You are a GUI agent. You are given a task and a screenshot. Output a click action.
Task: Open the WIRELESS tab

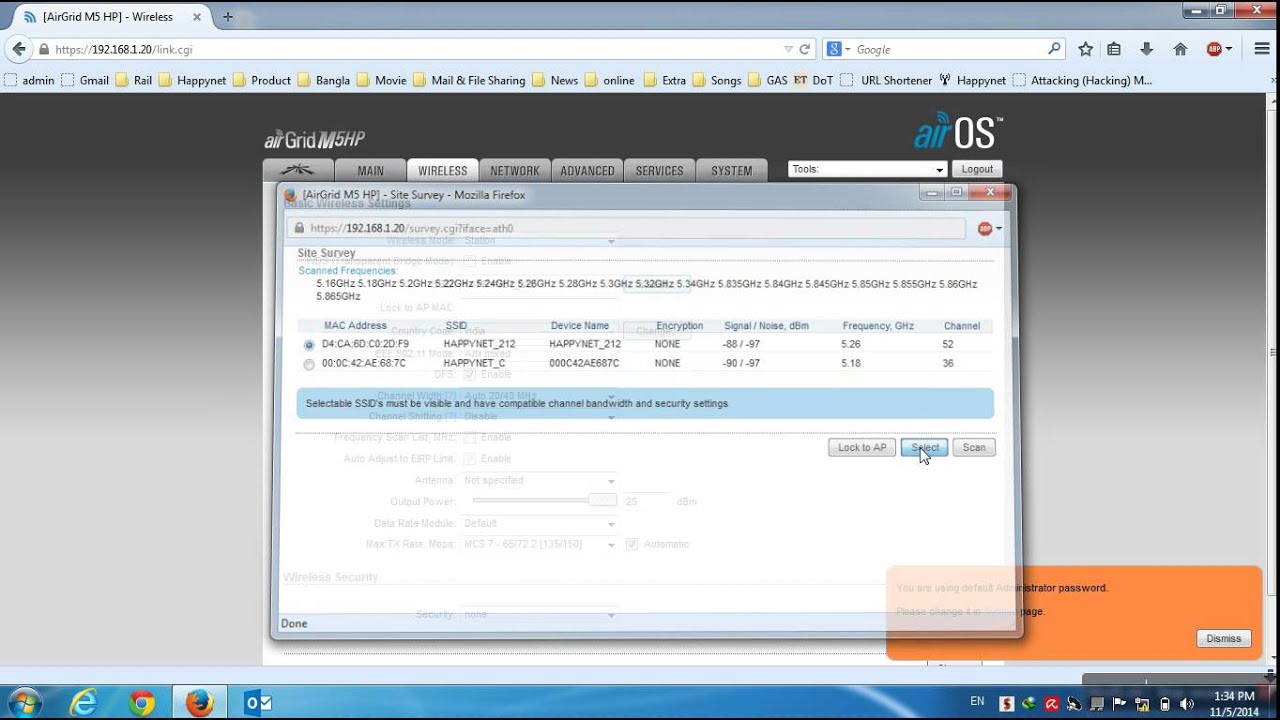443,171
